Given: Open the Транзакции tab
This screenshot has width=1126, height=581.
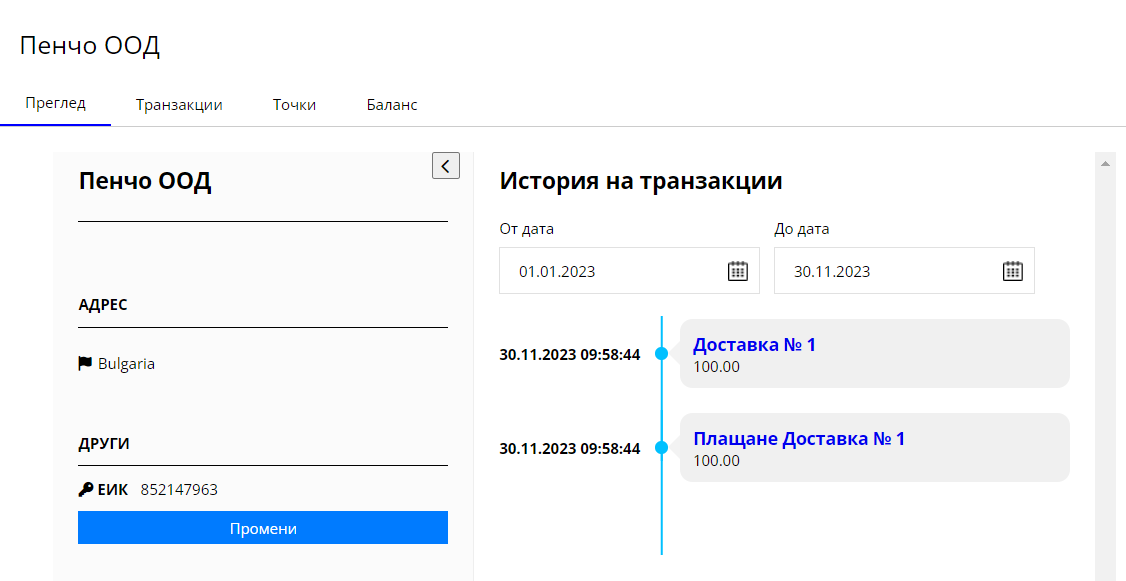Looking at the screenshot, I should click(x=179, y=105).
